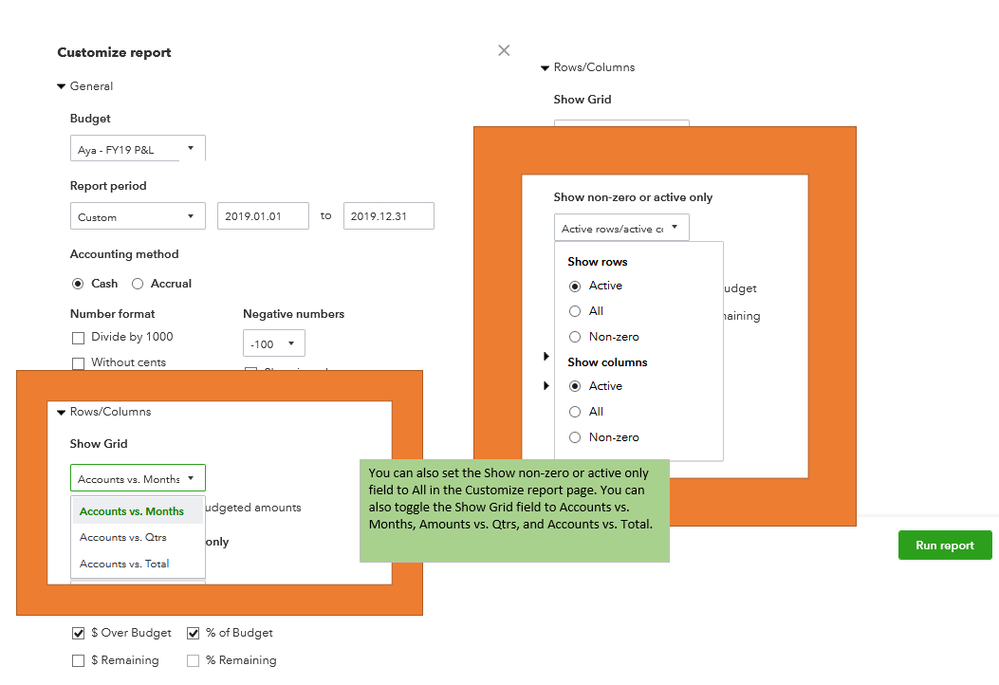Select All under Show rows

(575, 311)
